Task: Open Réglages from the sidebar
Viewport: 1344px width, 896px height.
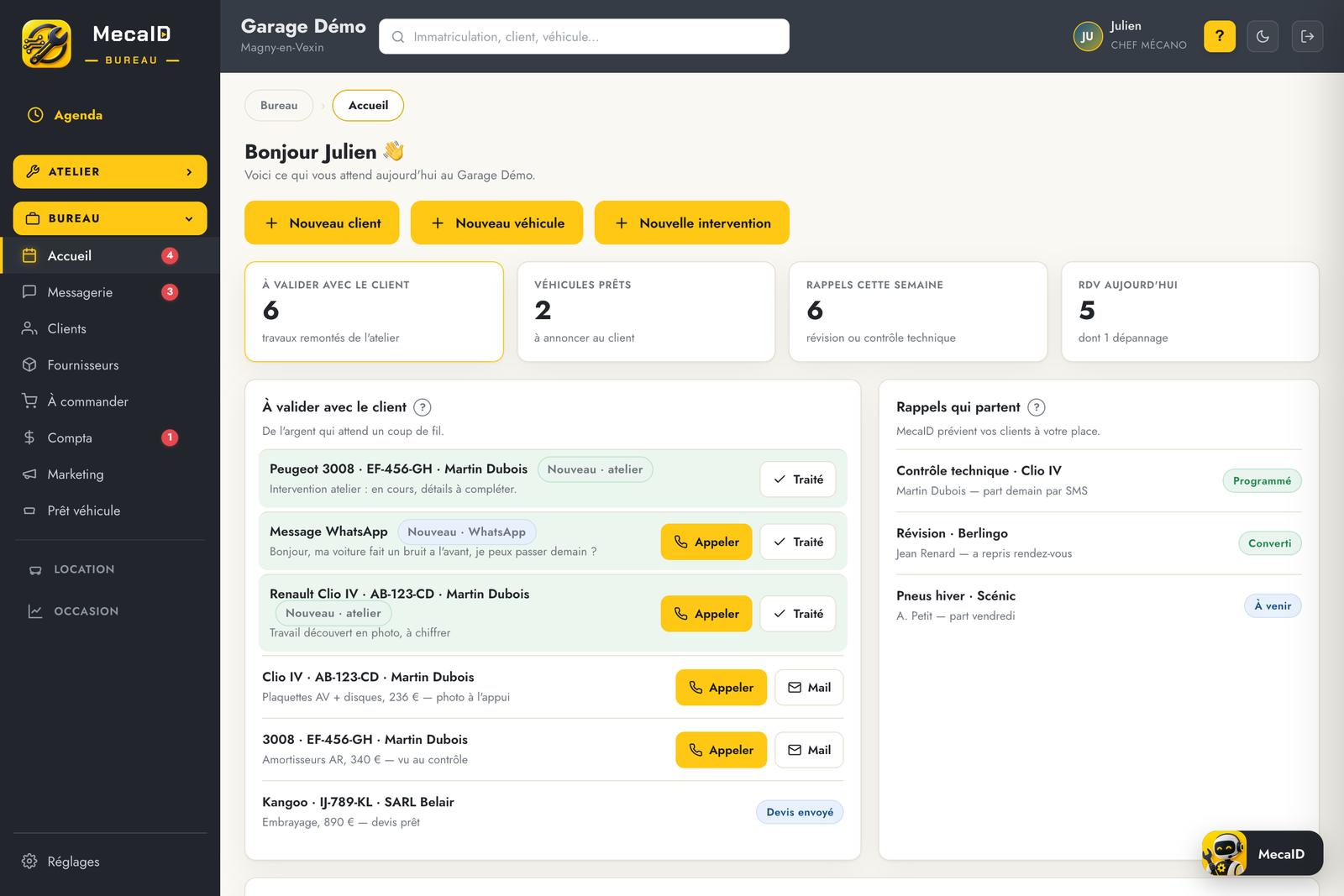Action: tap(61, 862)
